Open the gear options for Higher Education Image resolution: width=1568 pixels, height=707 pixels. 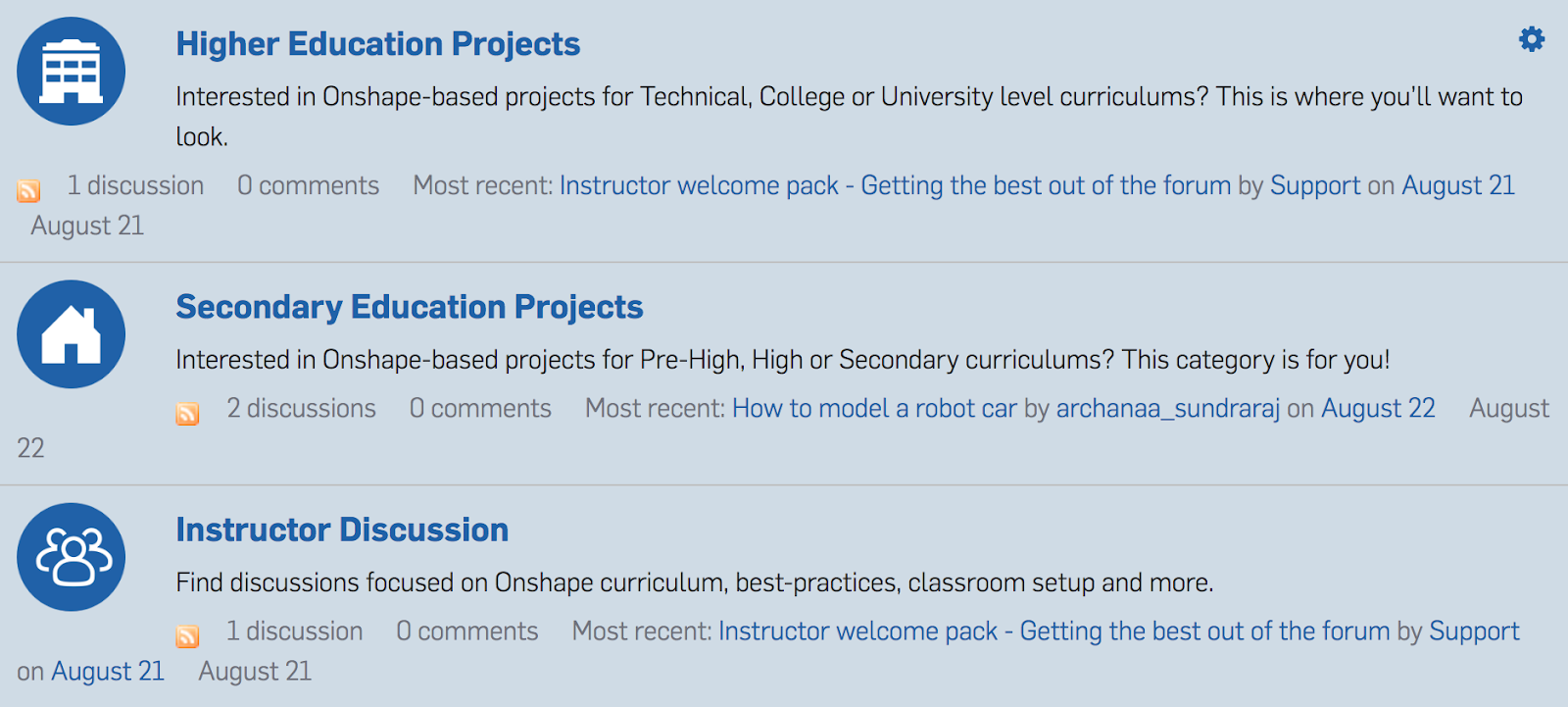1532,39
